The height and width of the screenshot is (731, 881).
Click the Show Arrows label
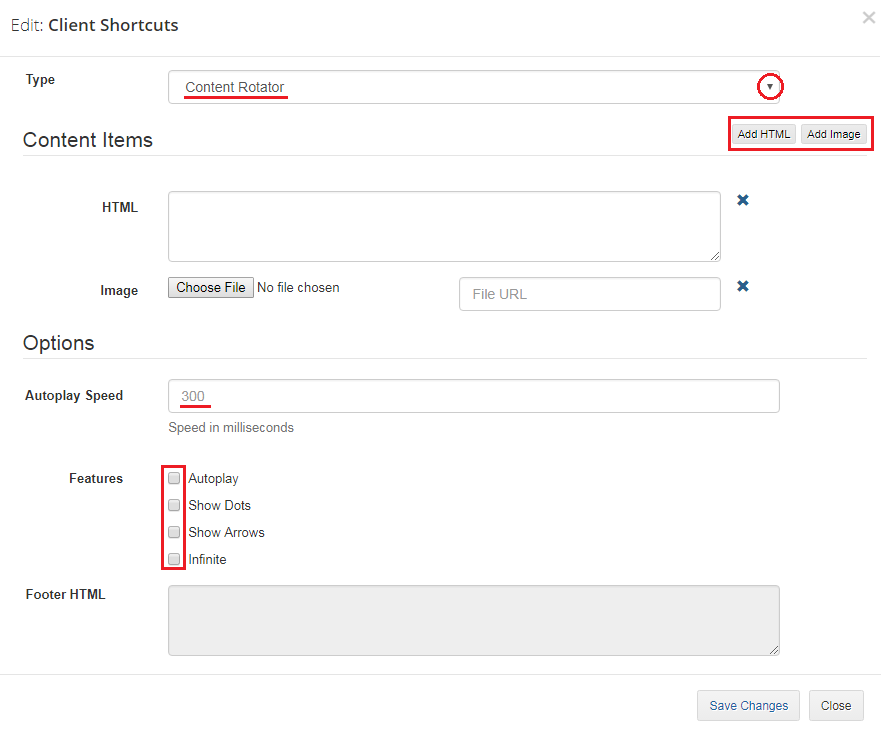click(226, 532)
